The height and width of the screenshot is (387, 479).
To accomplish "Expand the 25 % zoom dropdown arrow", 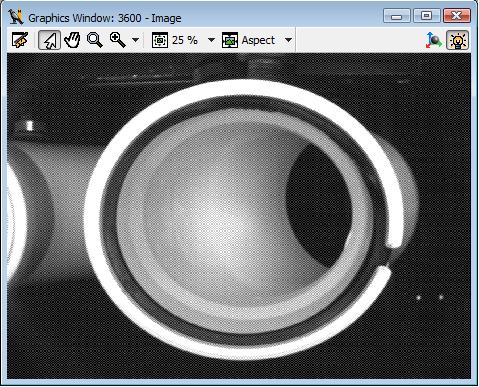I will (211, 40).
